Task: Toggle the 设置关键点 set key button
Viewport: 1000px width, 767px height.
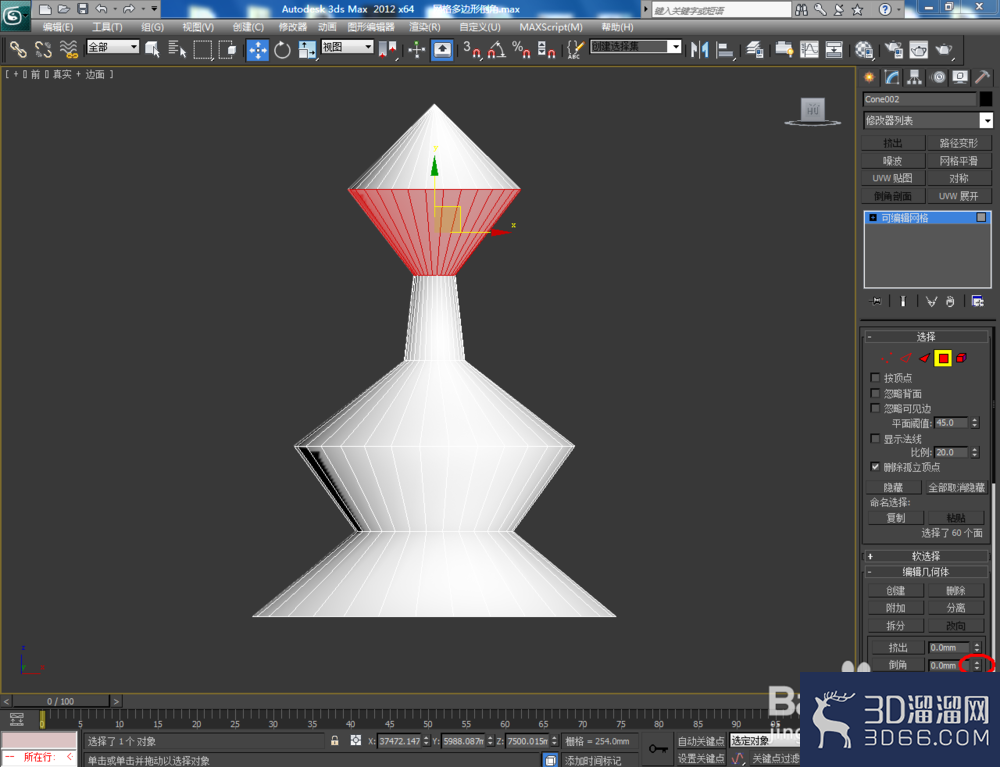Action: (x=701, y=758)
